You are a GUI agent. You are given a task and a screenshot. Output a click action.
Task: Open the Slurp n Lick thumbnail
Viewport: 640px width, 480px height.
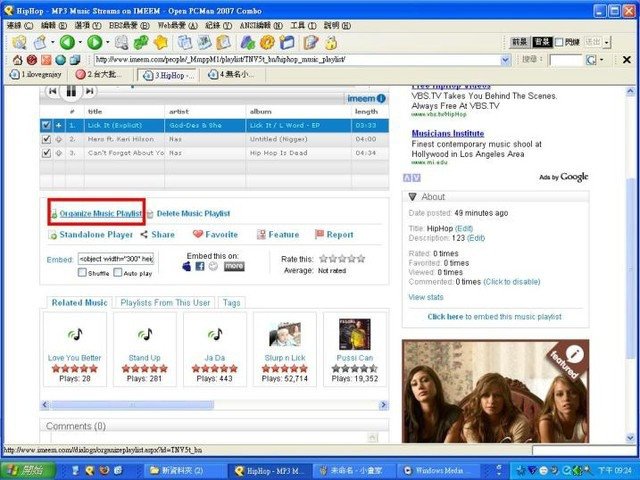point(285,334)
